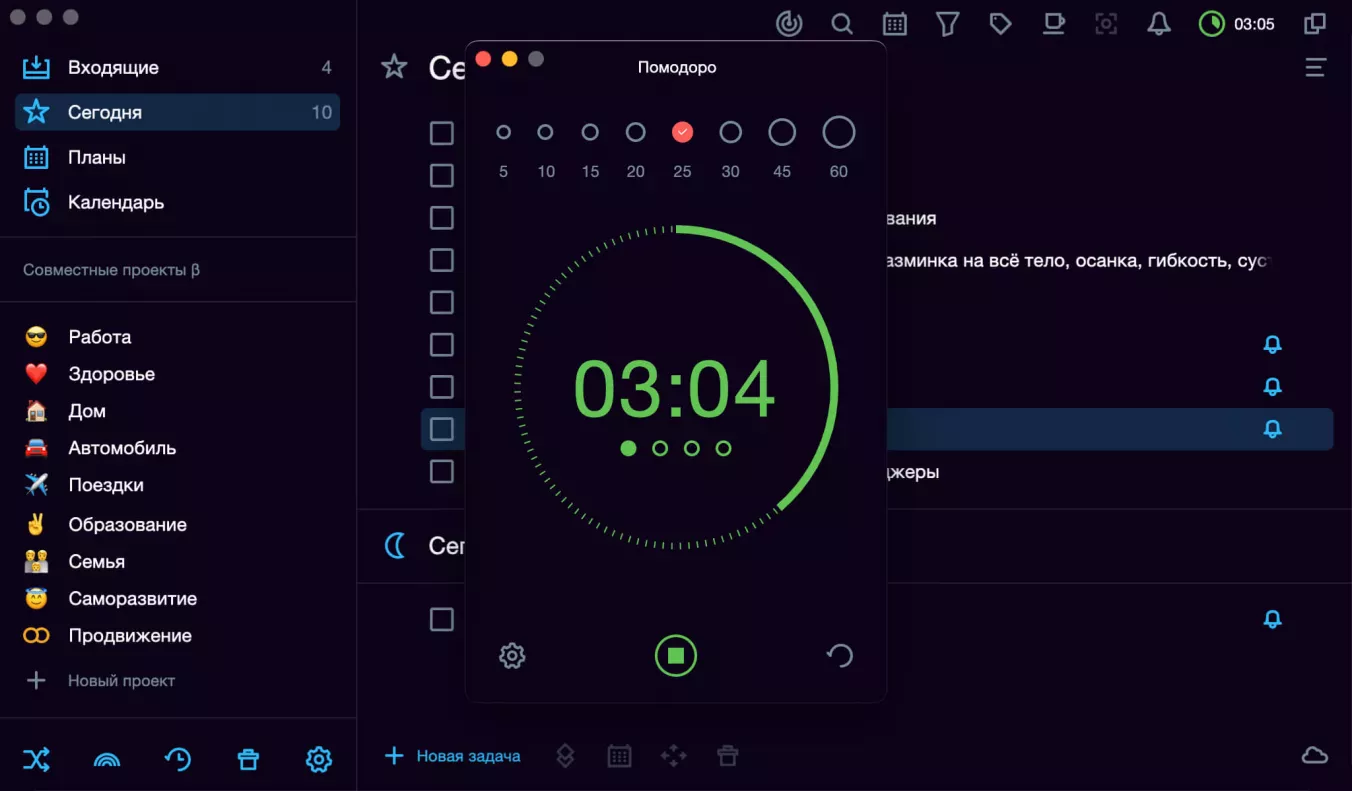Viewport: 1352px width, 791px height.
Task: Add a task with Новая задача
Action: coord(452,756)
